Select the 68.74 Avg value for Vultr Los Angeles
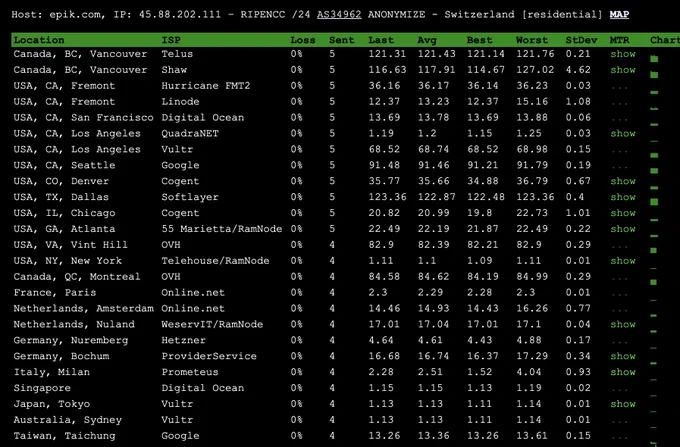This screenshot has width=680, height=447. pos(434,150)
